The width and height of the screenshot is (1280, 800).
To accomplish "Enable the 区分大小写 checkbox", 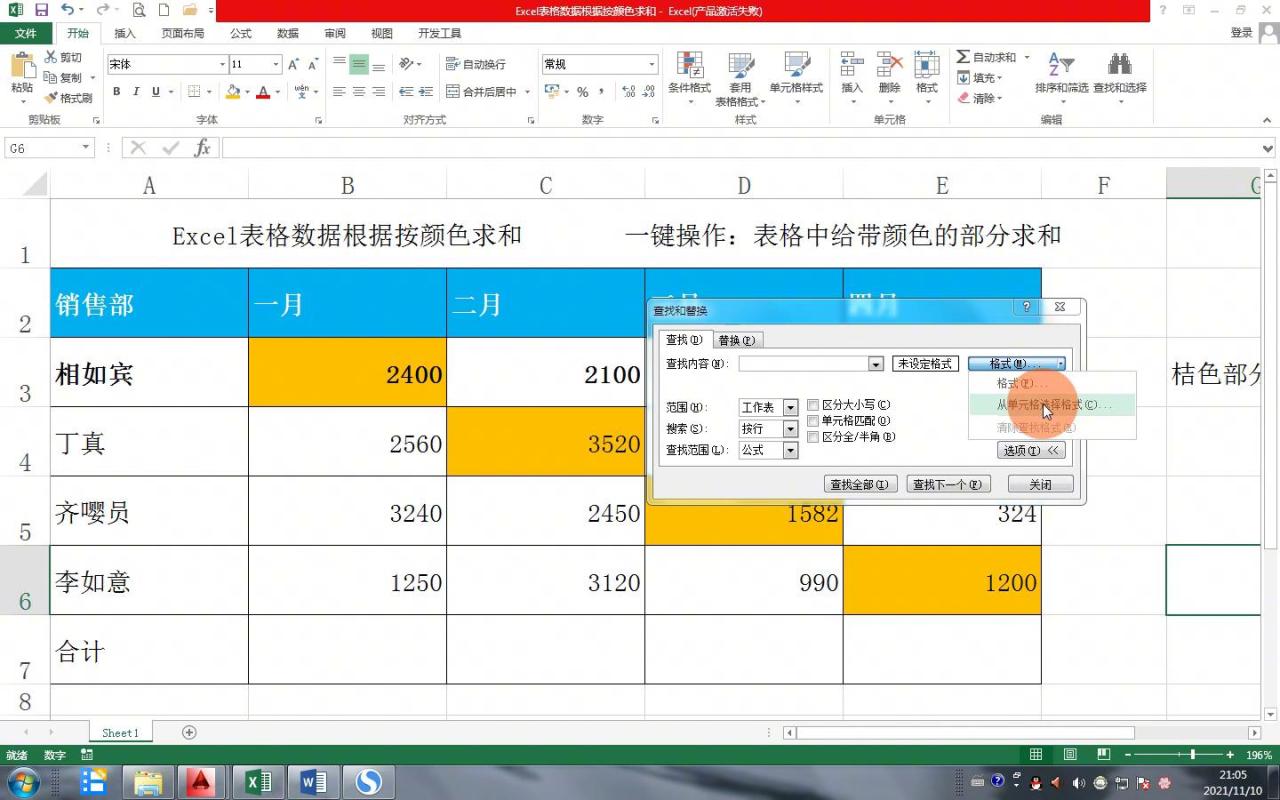I will [x=813, y=405].
